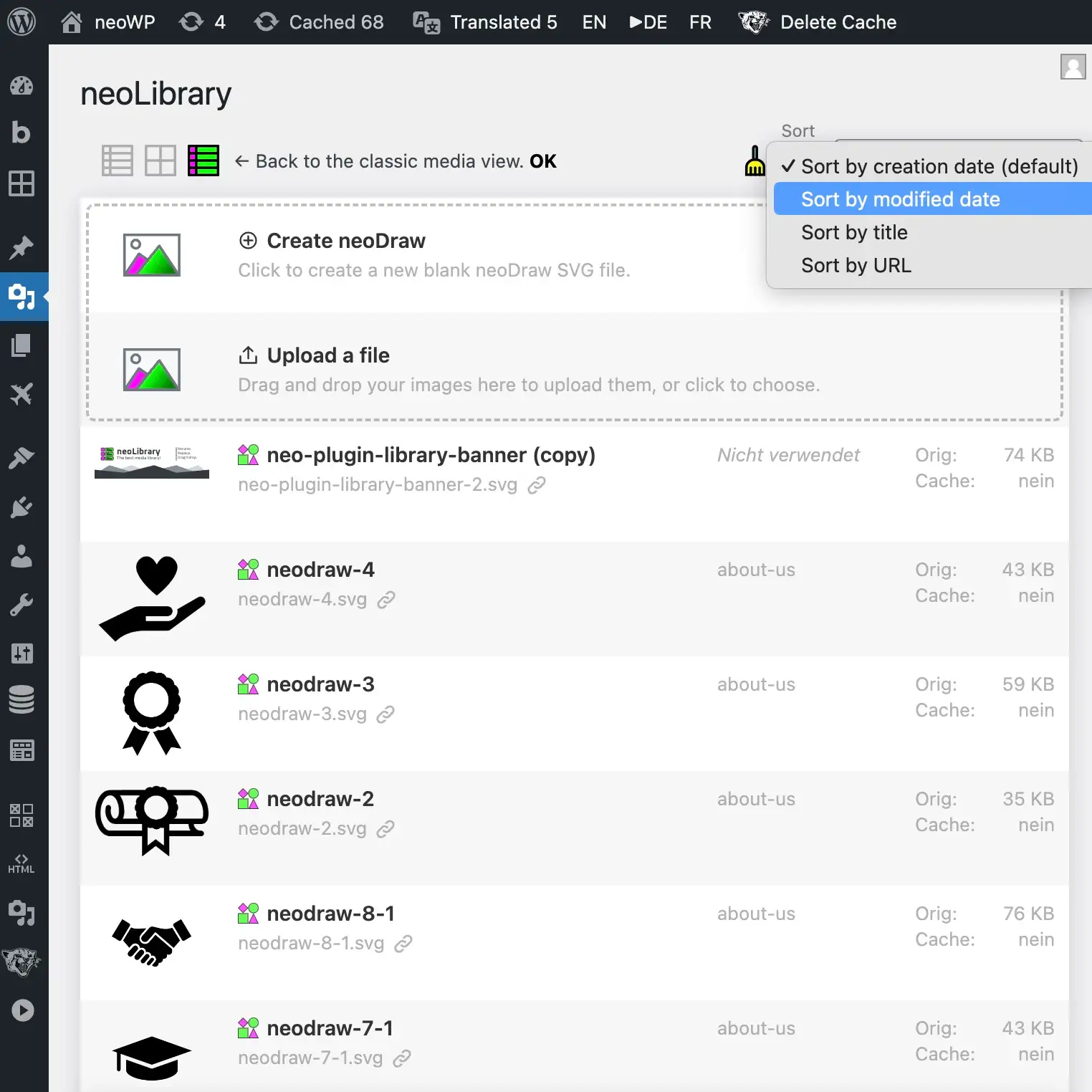Click the link icon next to neodraw-4.svg

pos(386,600)
